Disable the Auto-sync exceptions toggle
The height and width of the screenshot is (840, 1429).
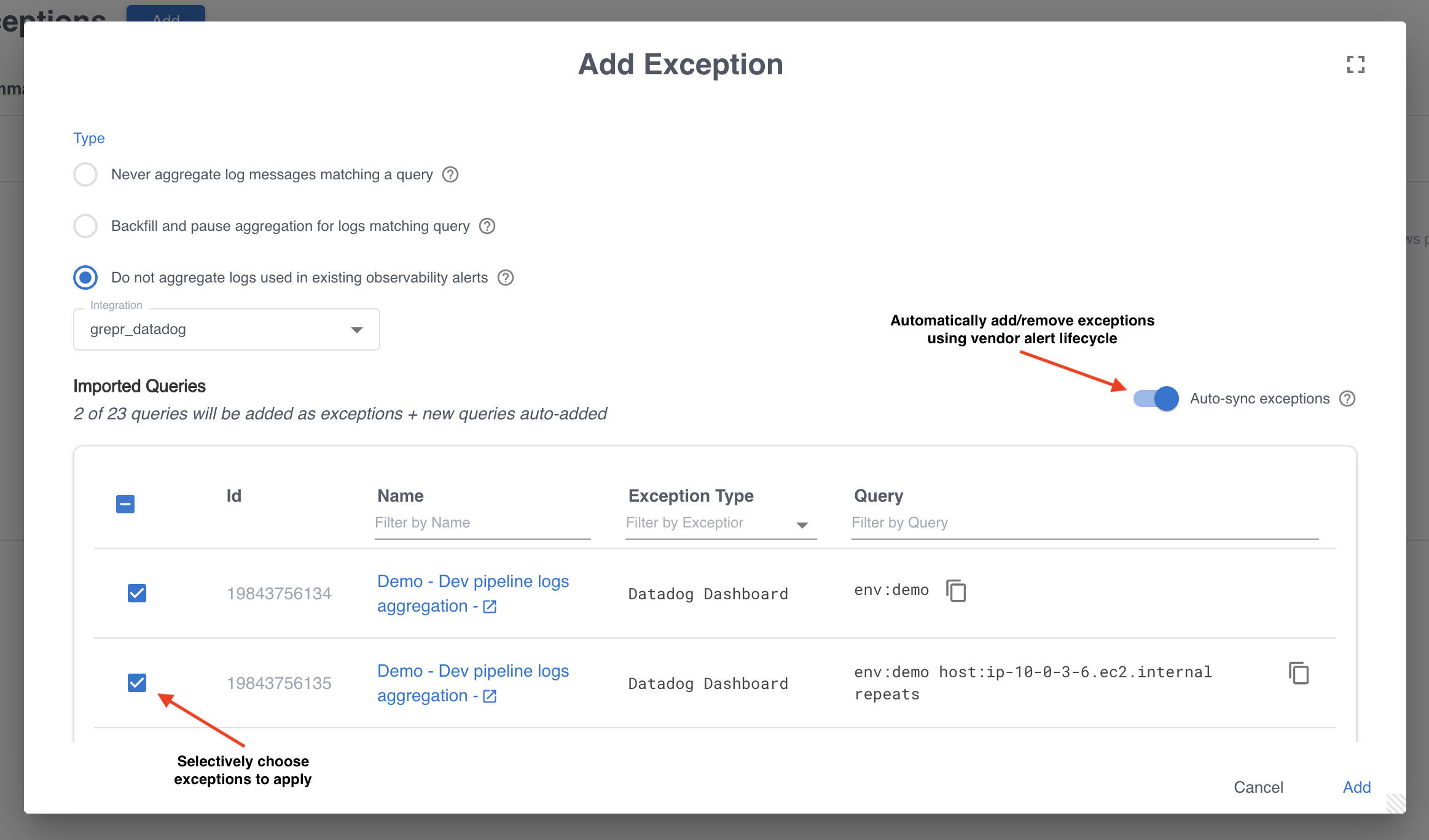(1156, 399)
